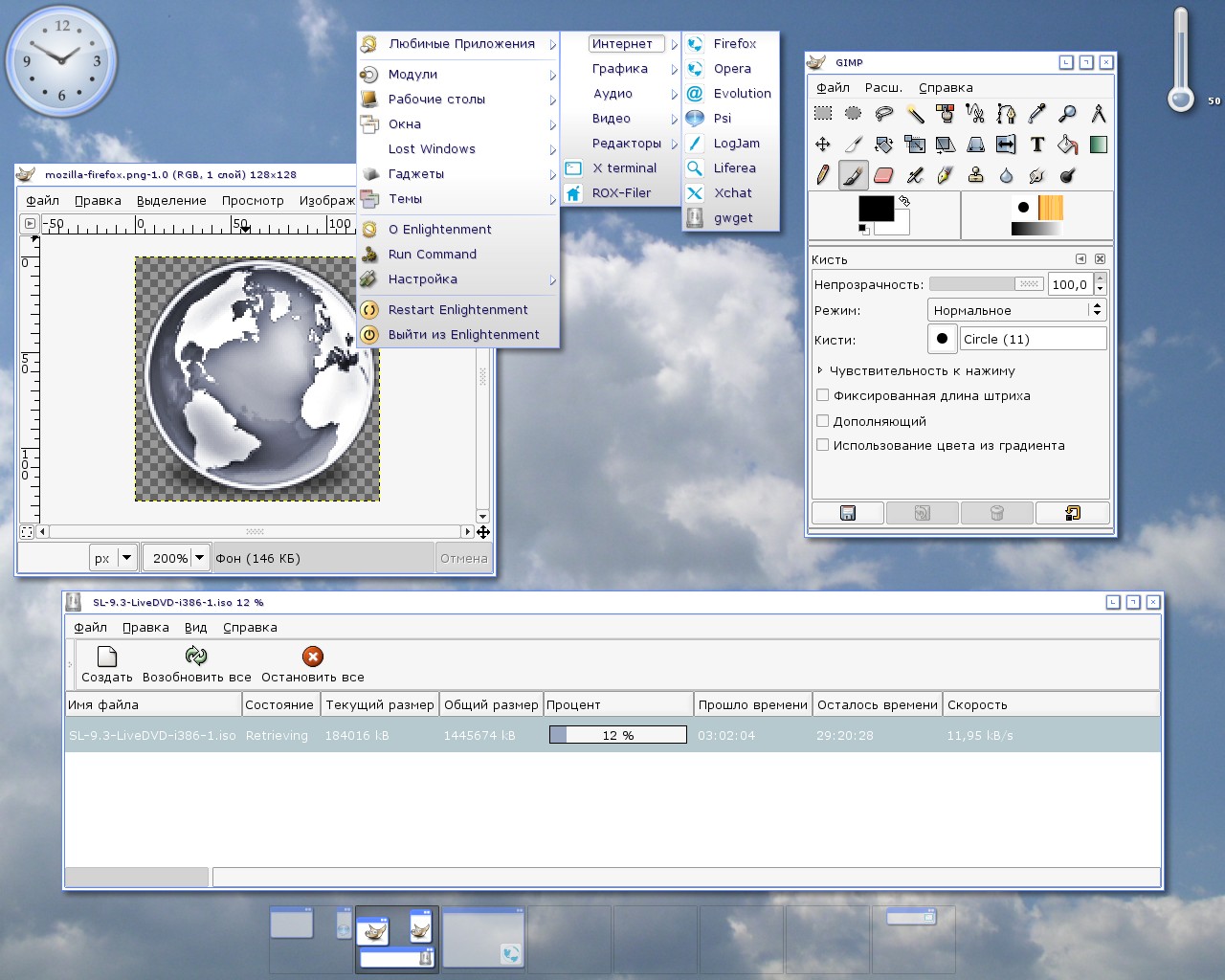The image size is (1225, 980).
Task: Open the px units dropdown
Action: [x=112, y=558]
